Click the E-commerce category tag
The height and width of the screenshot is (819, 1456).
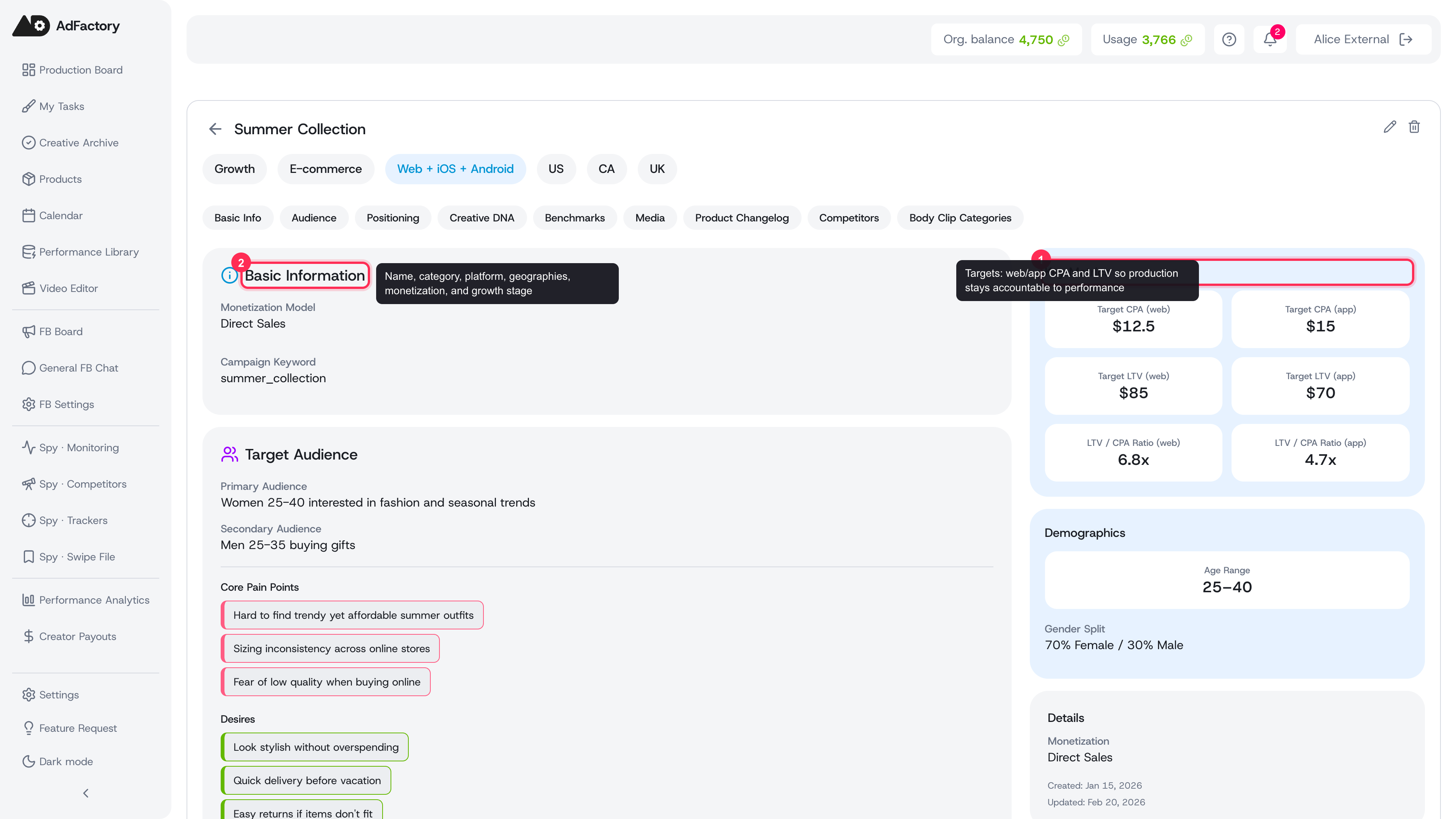326,169
